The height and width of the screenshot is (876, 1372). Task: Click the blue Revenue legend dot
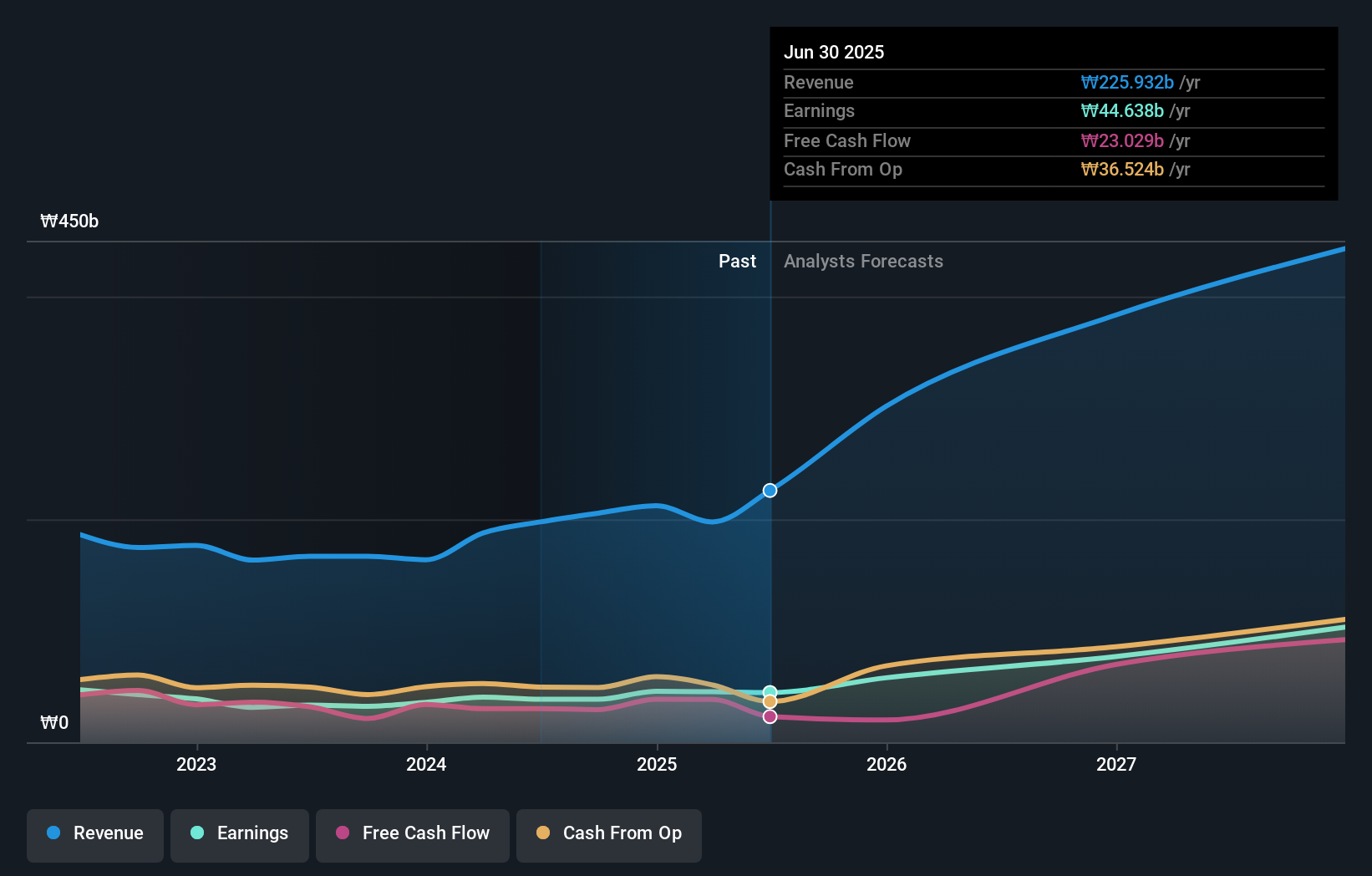54,833
